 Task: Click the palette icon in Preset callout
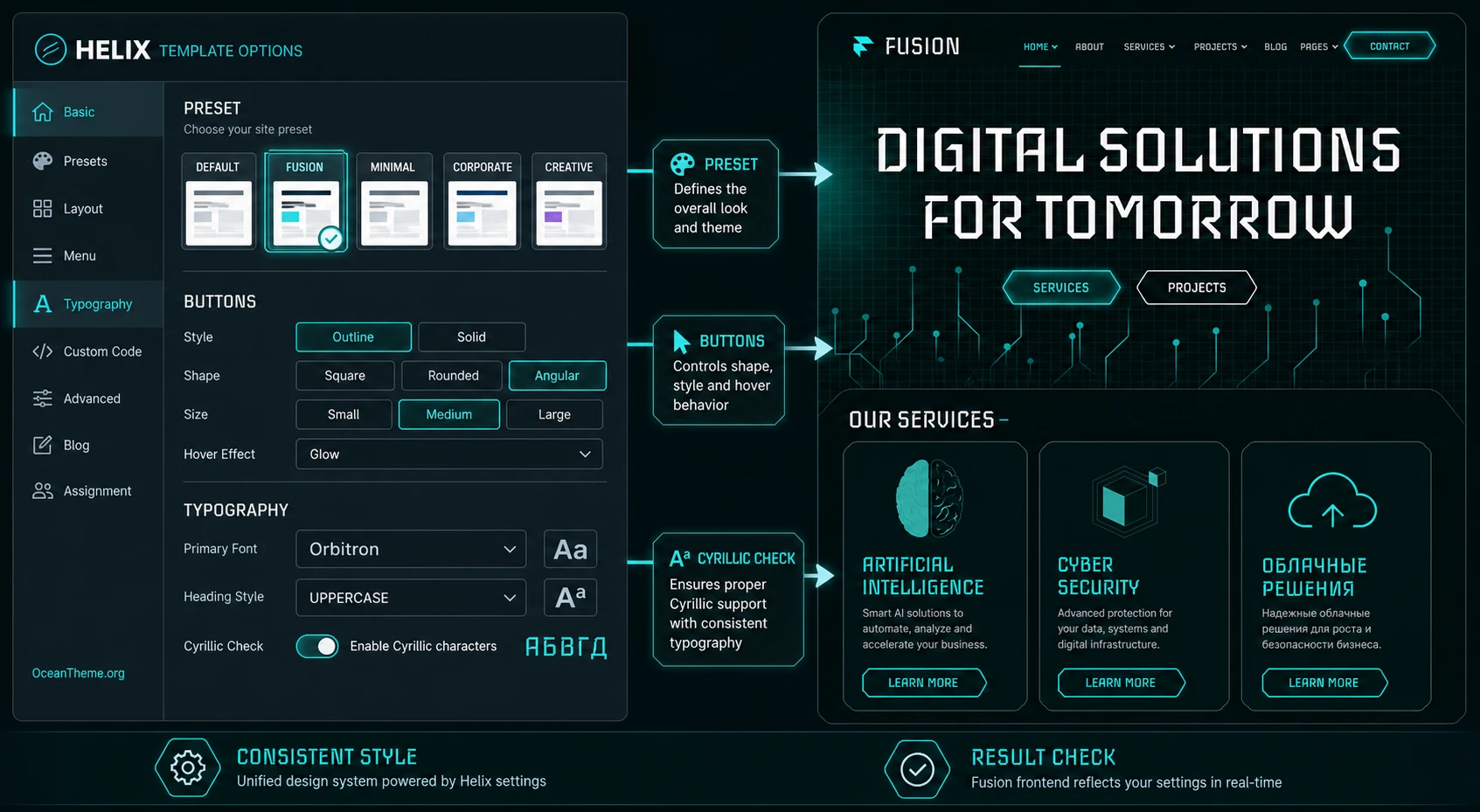click(682, 163)
